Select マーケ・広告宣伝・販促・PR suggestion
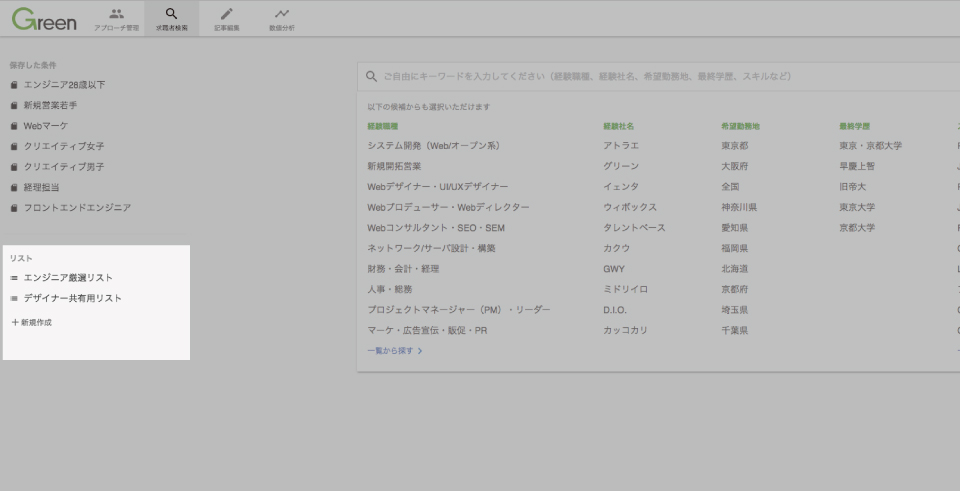 (x=427, y=330)
